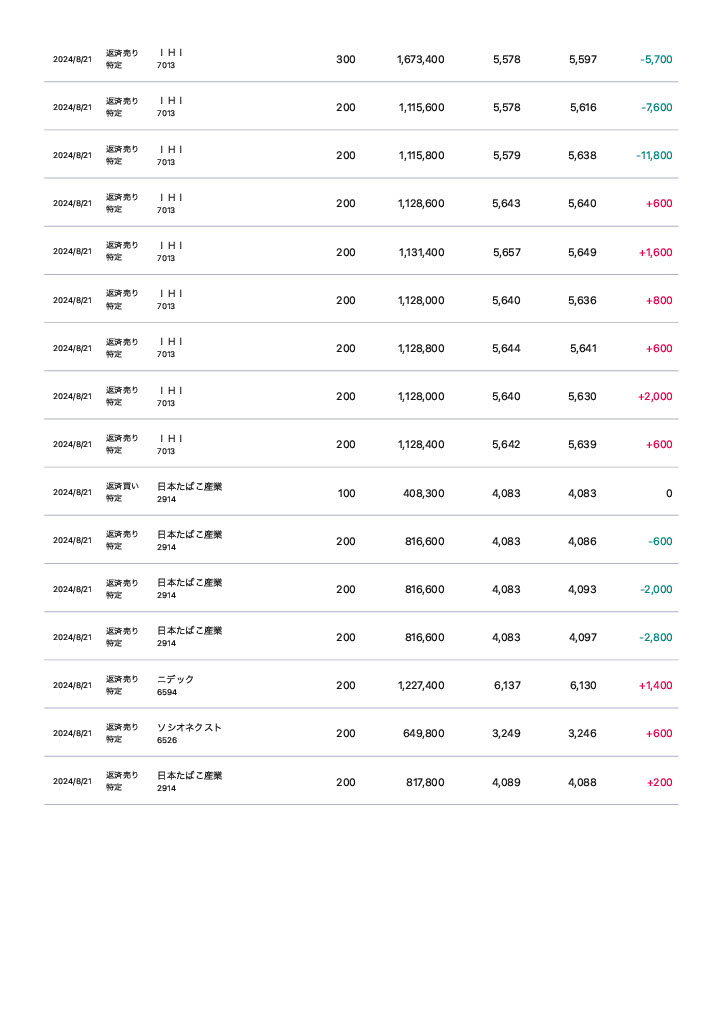722x1024 pixels.
Task: Click the -2,800 loss value
Action: point(656,637)
